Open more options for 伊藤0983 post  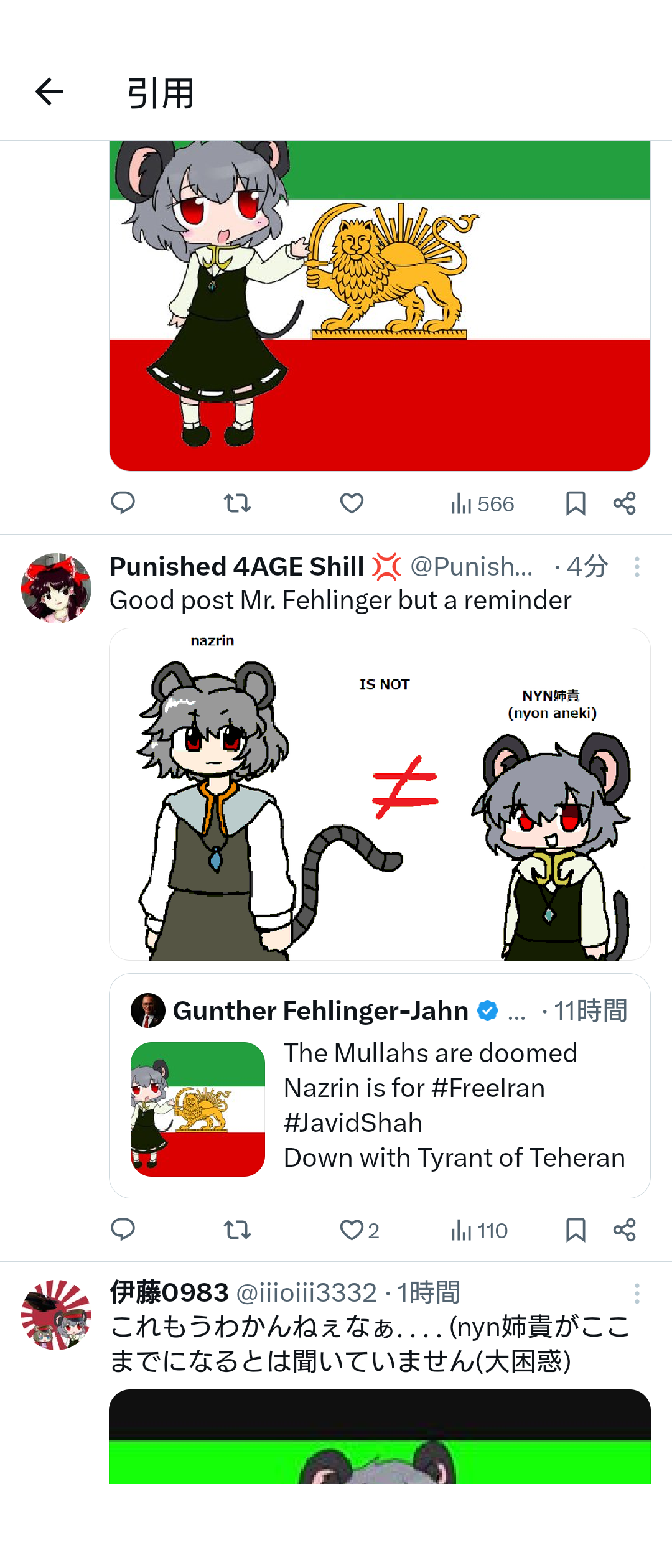point(637,1294)
